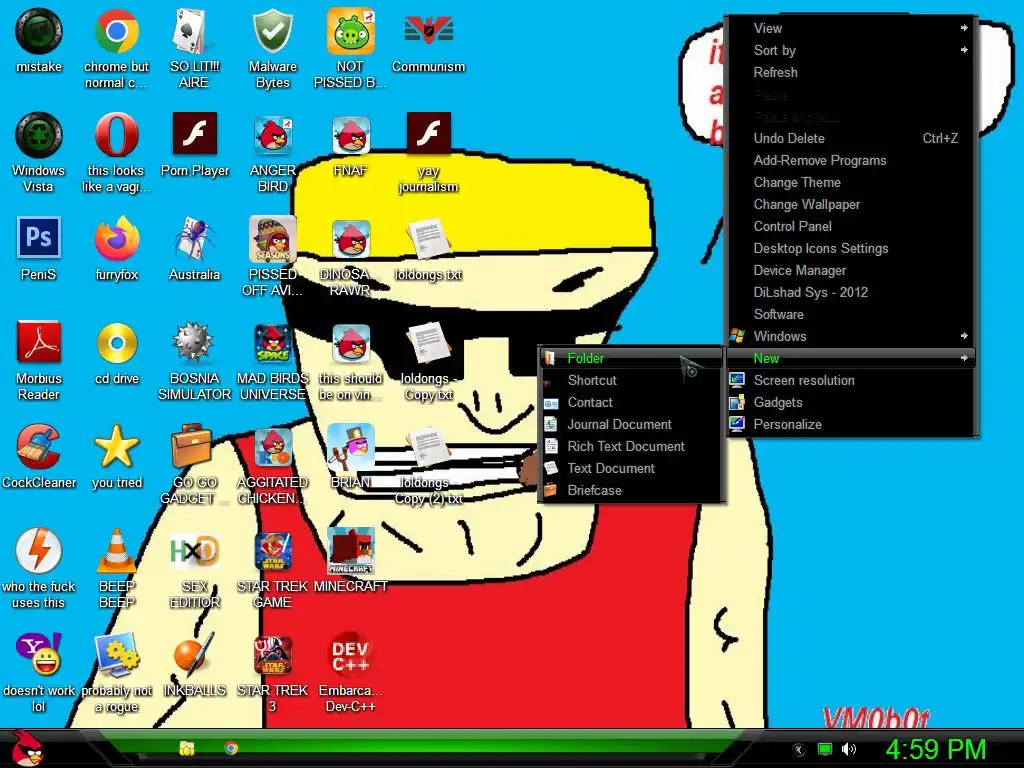
Task: Open 'Device Manager' menu entry
Action: click(852, 270)
